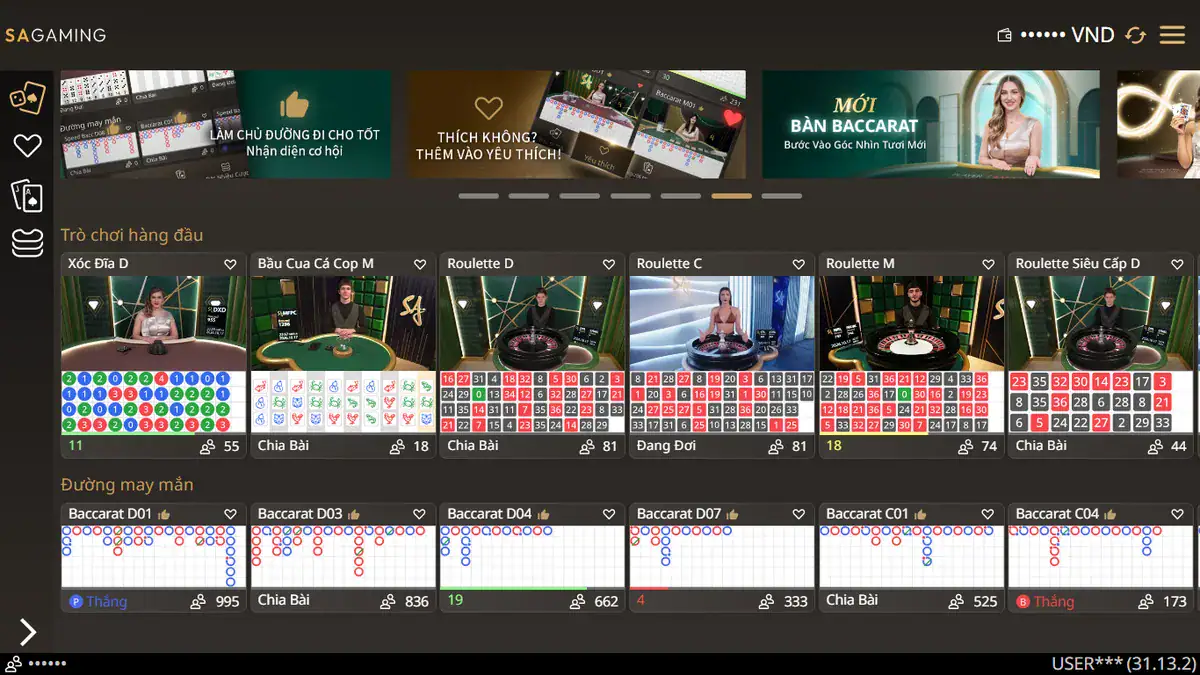The width and height of the screenshot is (1200, 675).
Task: Open the Baccarat D04 road map
Action: pos(532,556)
